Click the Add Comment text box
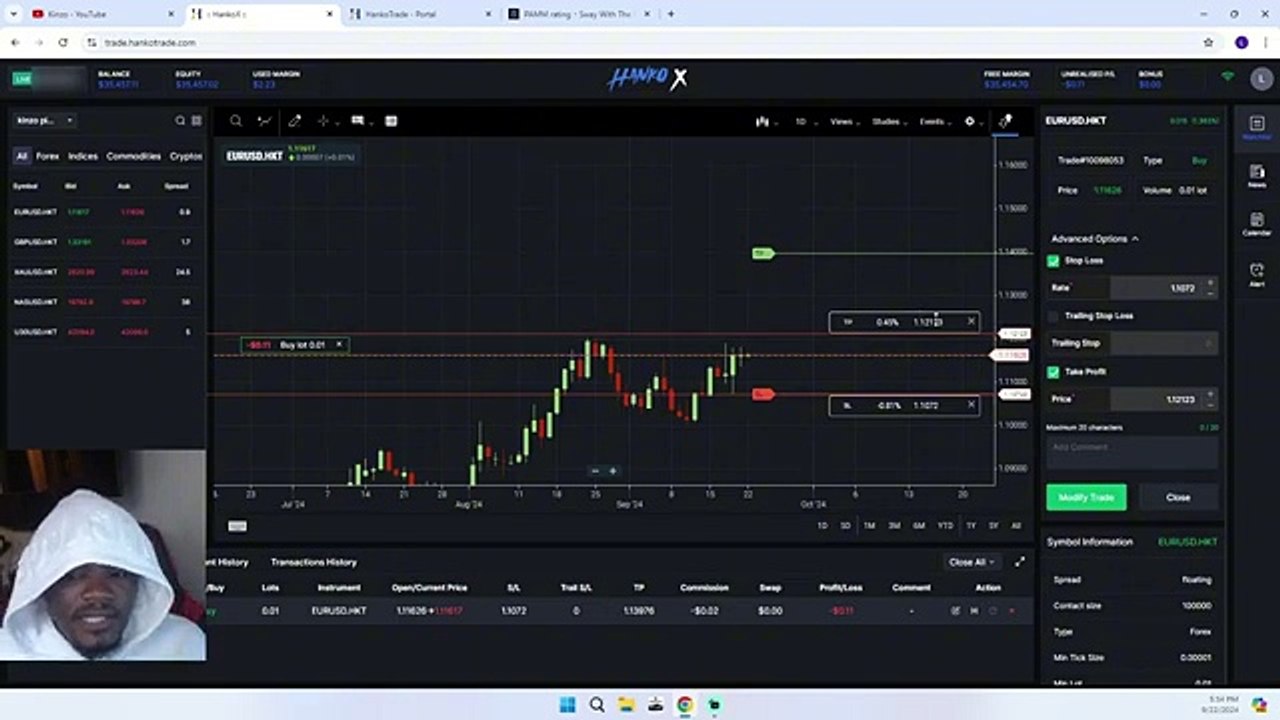This screenshot has height=720, width=1280. (x=1132, y=452)
